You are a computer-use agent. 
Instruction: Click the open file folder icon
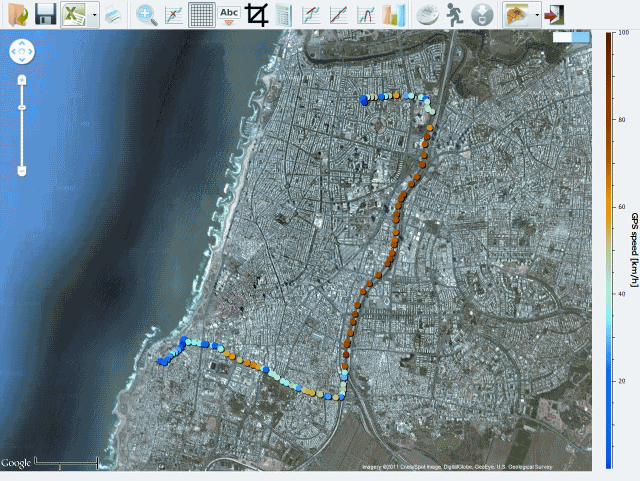17,14
